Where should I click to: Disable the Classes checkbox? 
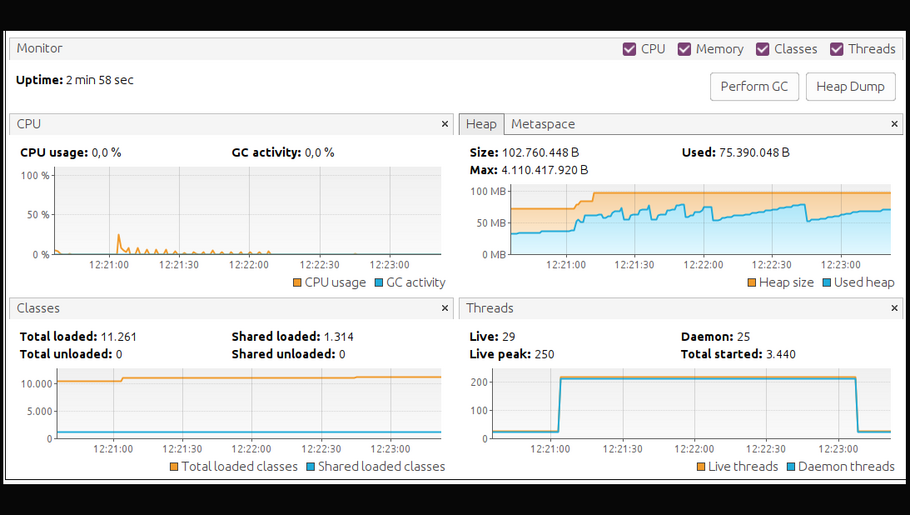point(762,49)
